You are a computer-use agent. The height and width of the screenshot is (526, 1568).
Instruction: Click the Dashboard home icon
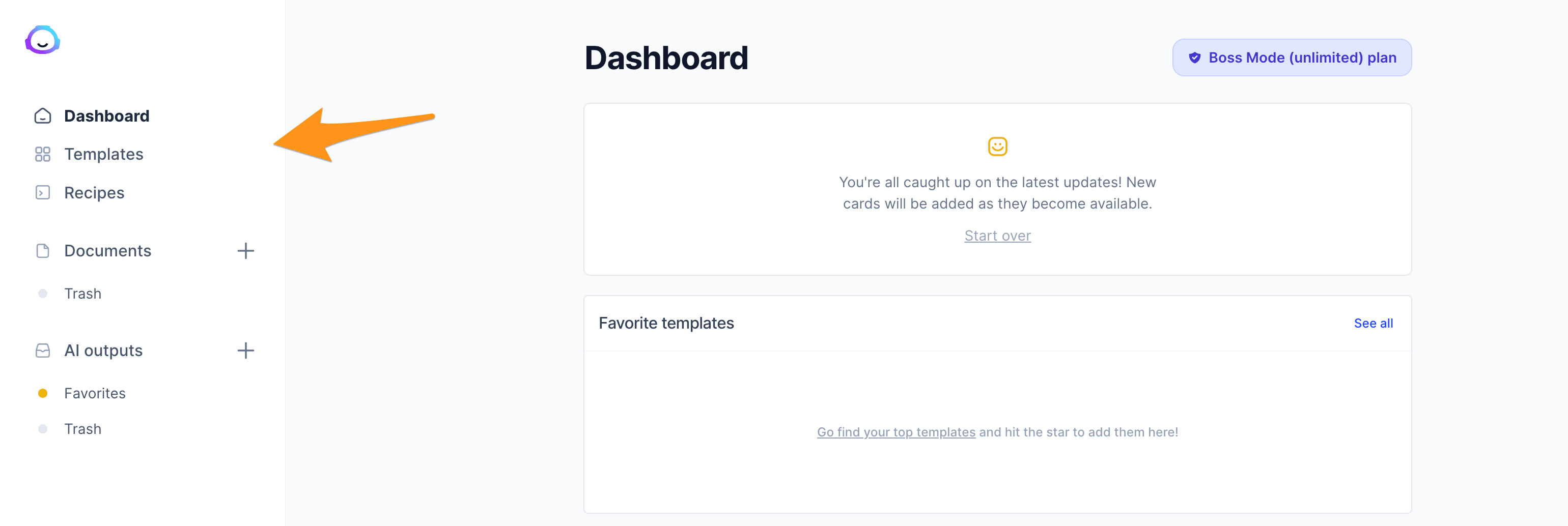tap(43, 115)
